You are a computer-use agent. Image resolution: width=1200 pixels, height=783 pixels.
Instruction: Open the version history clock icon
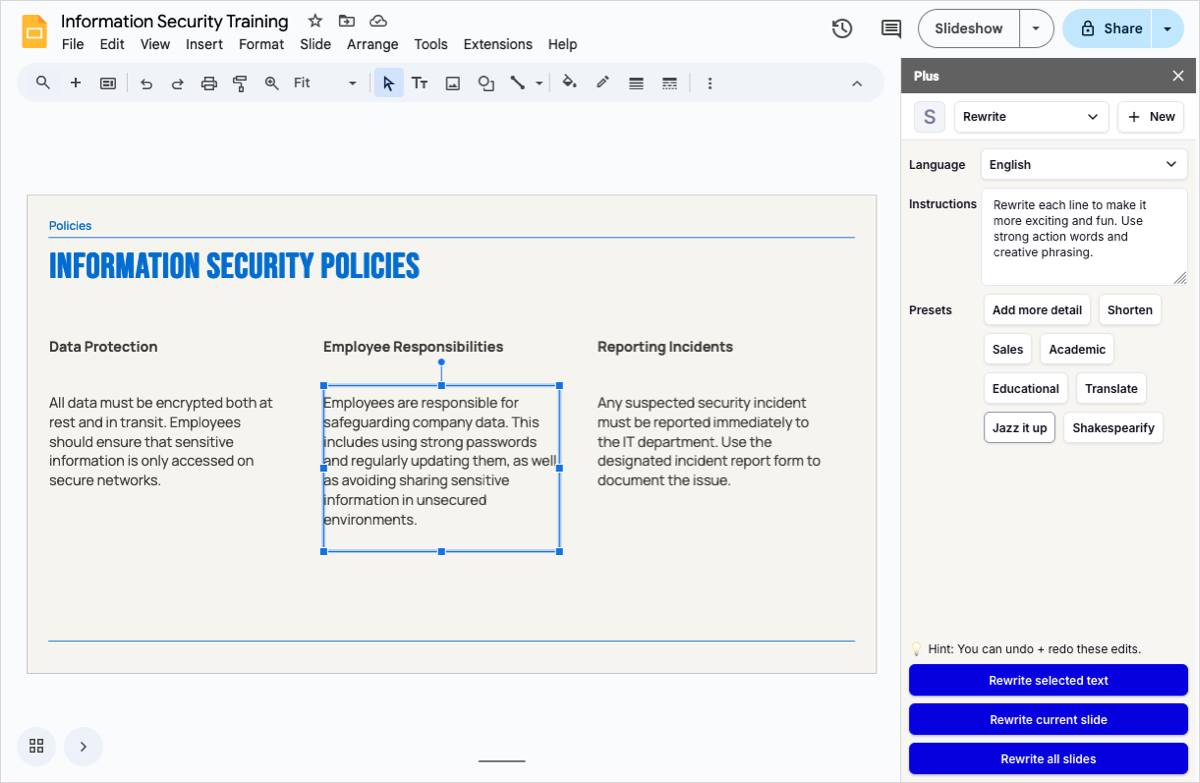tap(842, 29)
